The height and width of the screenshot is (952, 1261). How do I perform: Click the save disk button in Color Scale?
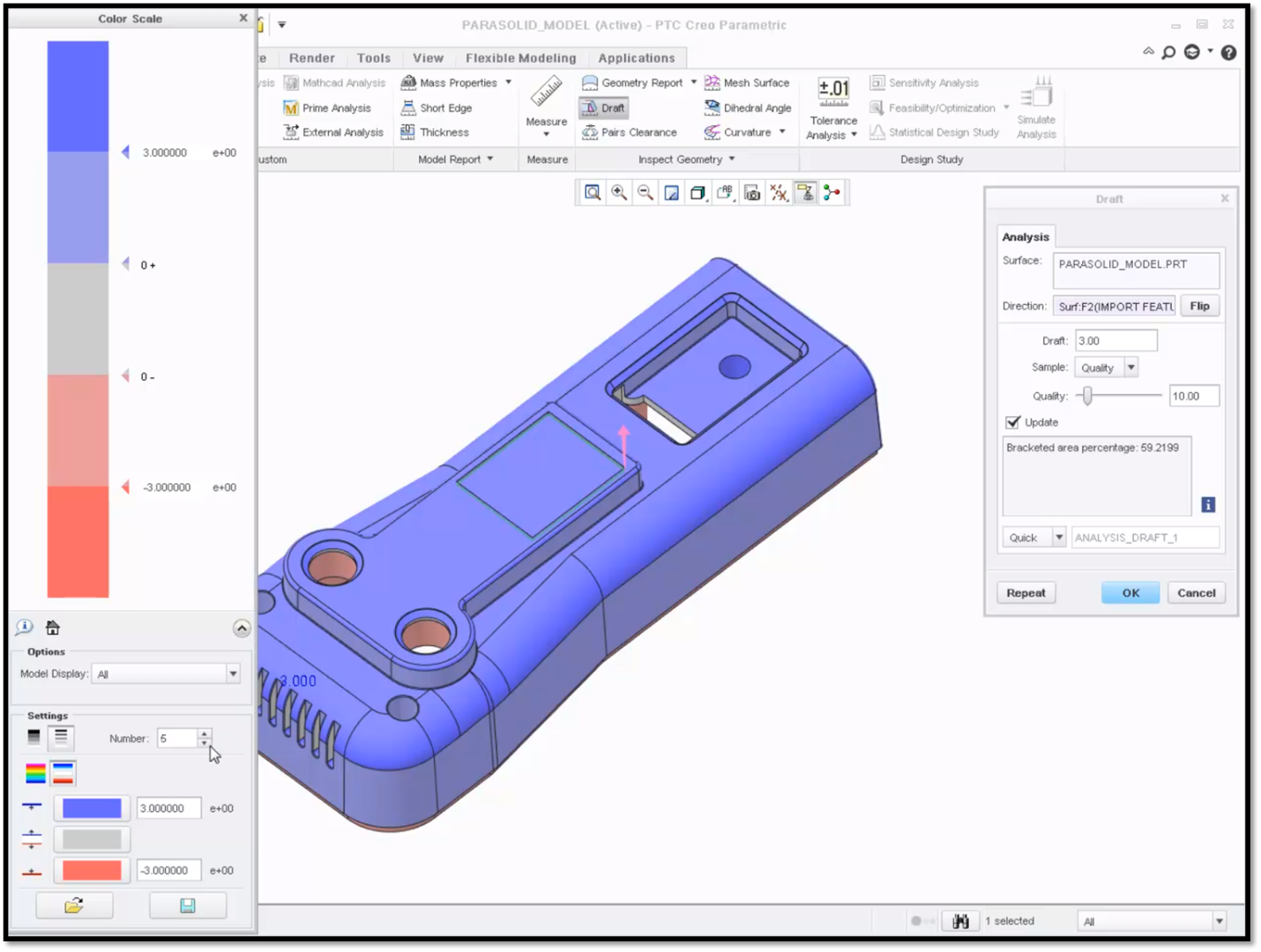(188, 905)
